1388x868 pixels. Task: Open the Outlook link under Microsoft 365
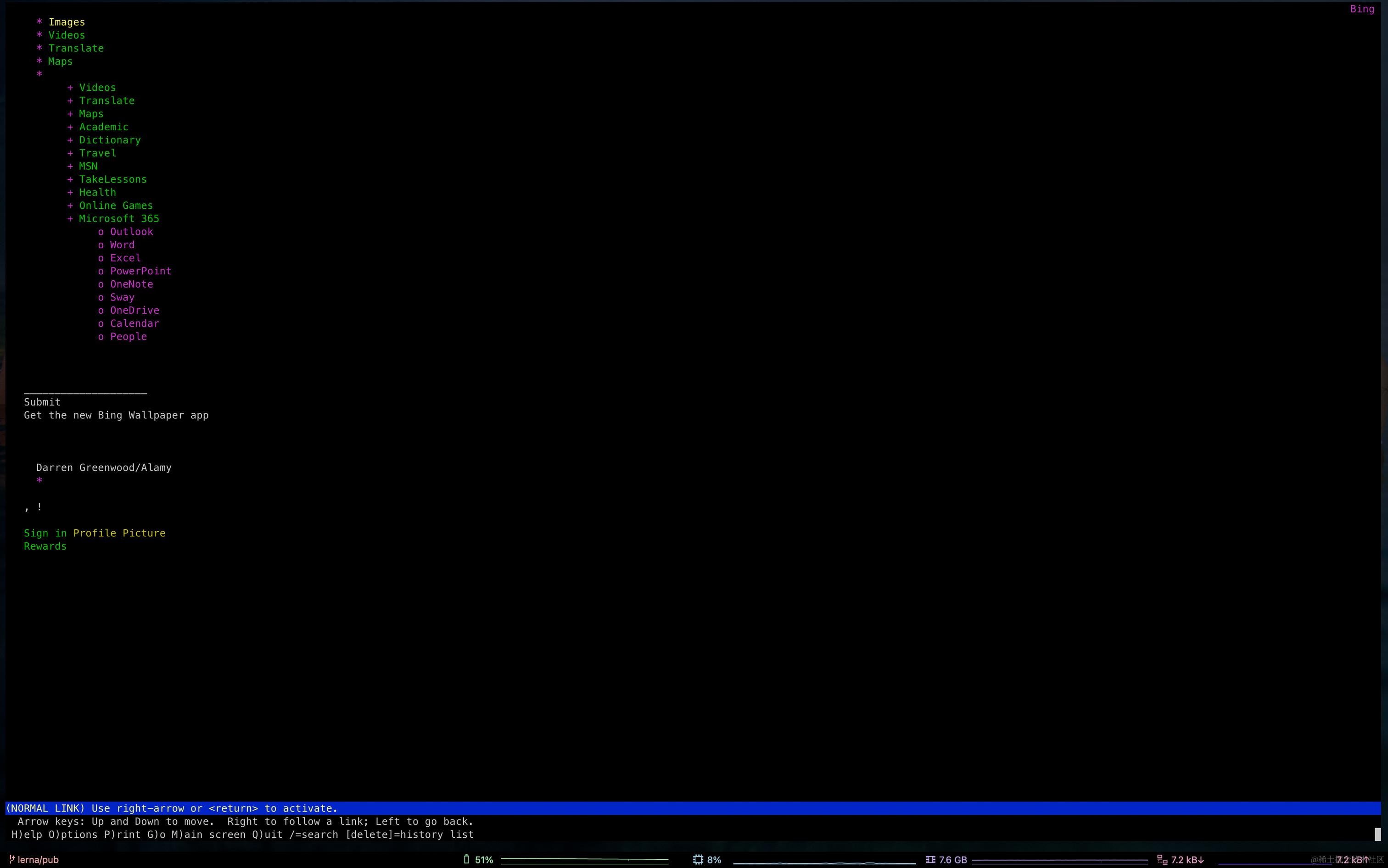pyautogui.click(x=132, y=232)
